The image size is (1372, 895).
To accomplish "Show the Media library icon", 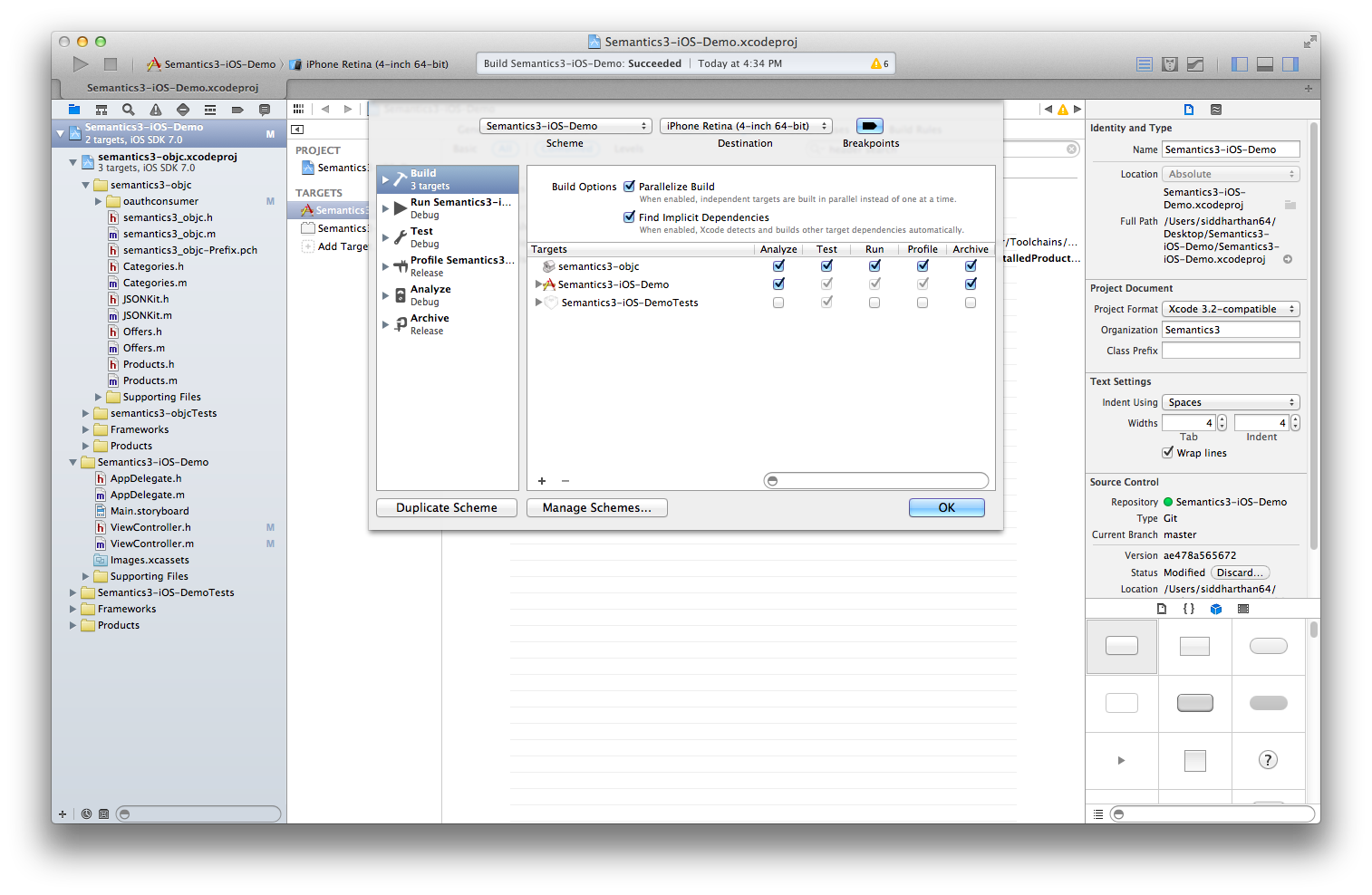I will coord(1243,609).
